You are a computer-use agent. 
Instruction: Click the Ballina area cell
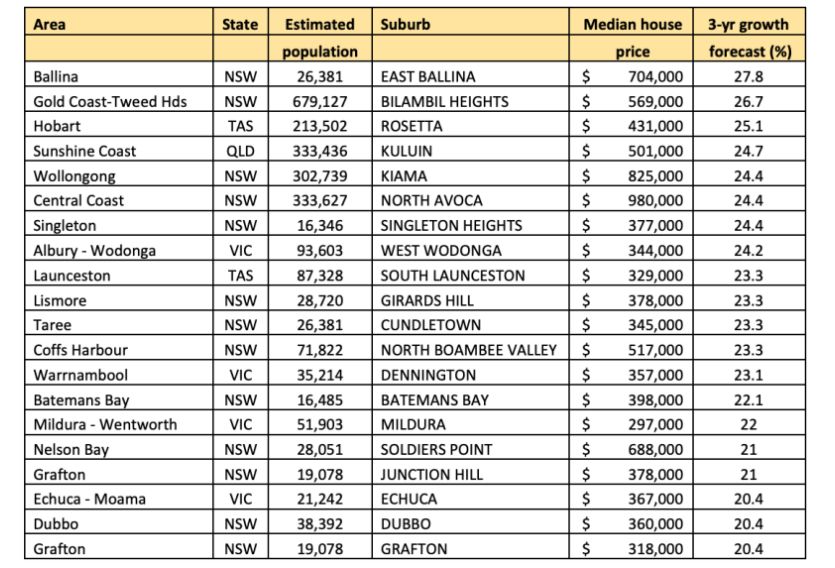(x=119, y=75)
